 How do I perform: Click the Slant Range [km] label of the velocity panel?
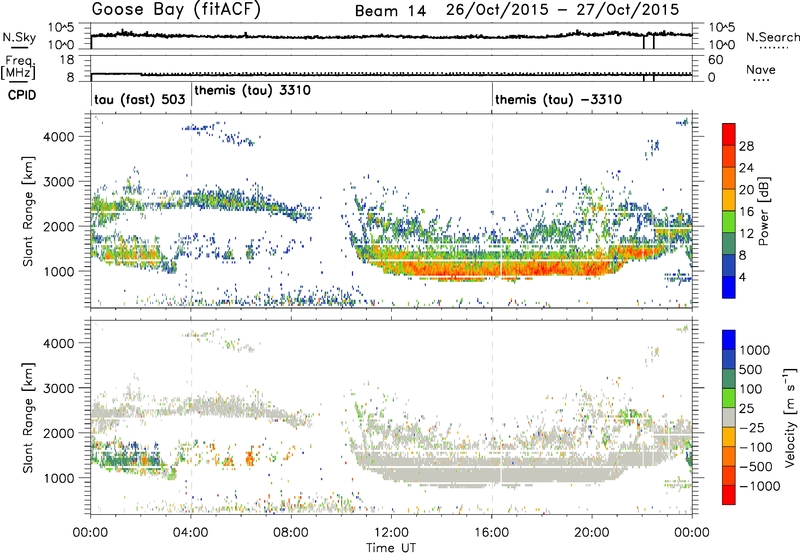pos(28,418)
